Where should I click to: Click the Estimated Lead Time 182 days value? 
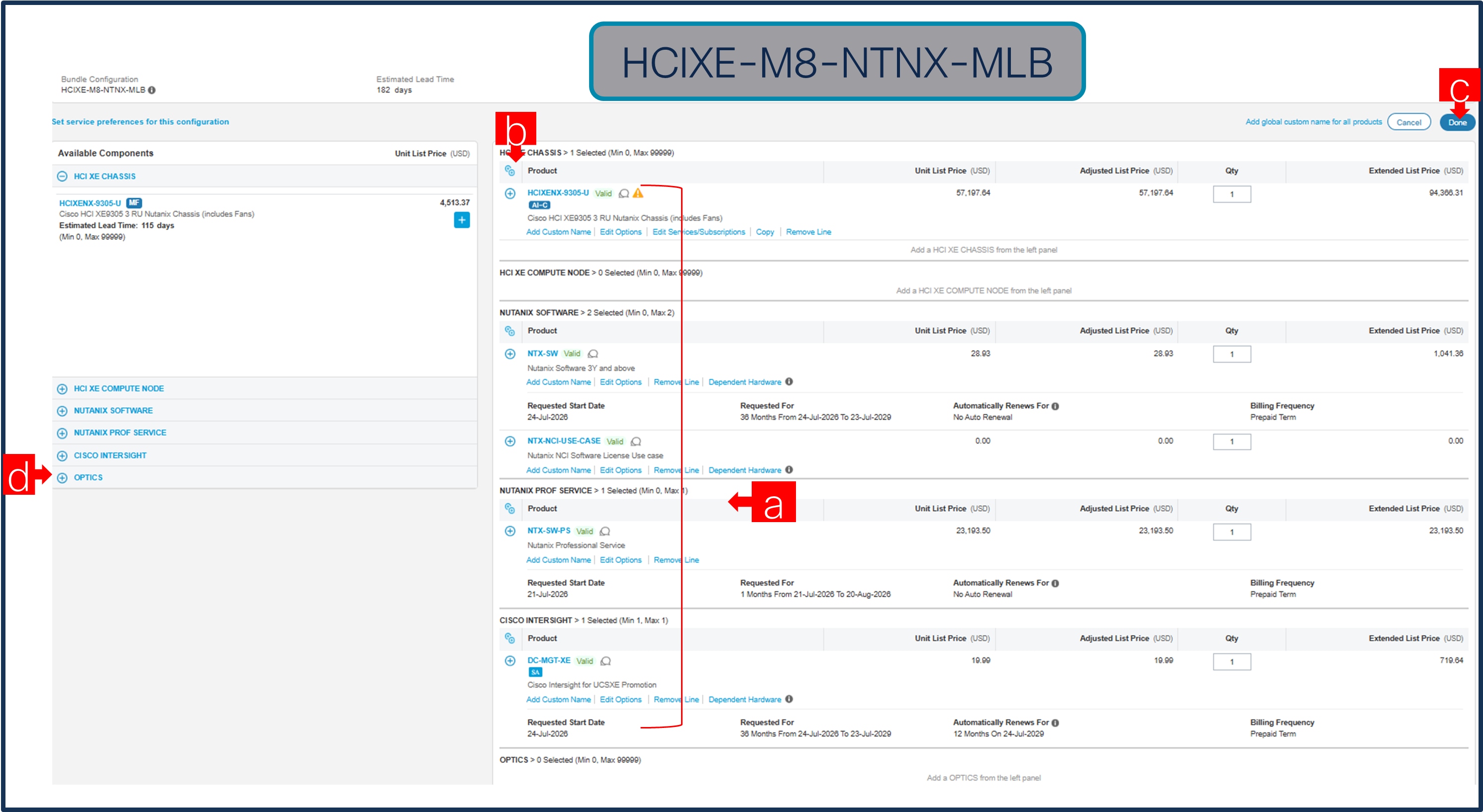click(x=394, y=90)
